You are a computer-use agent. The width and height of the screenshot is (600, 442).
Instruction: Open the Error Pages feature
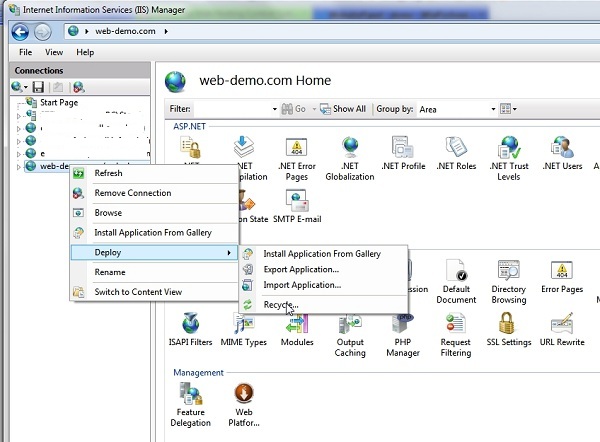tap(562, 277)
